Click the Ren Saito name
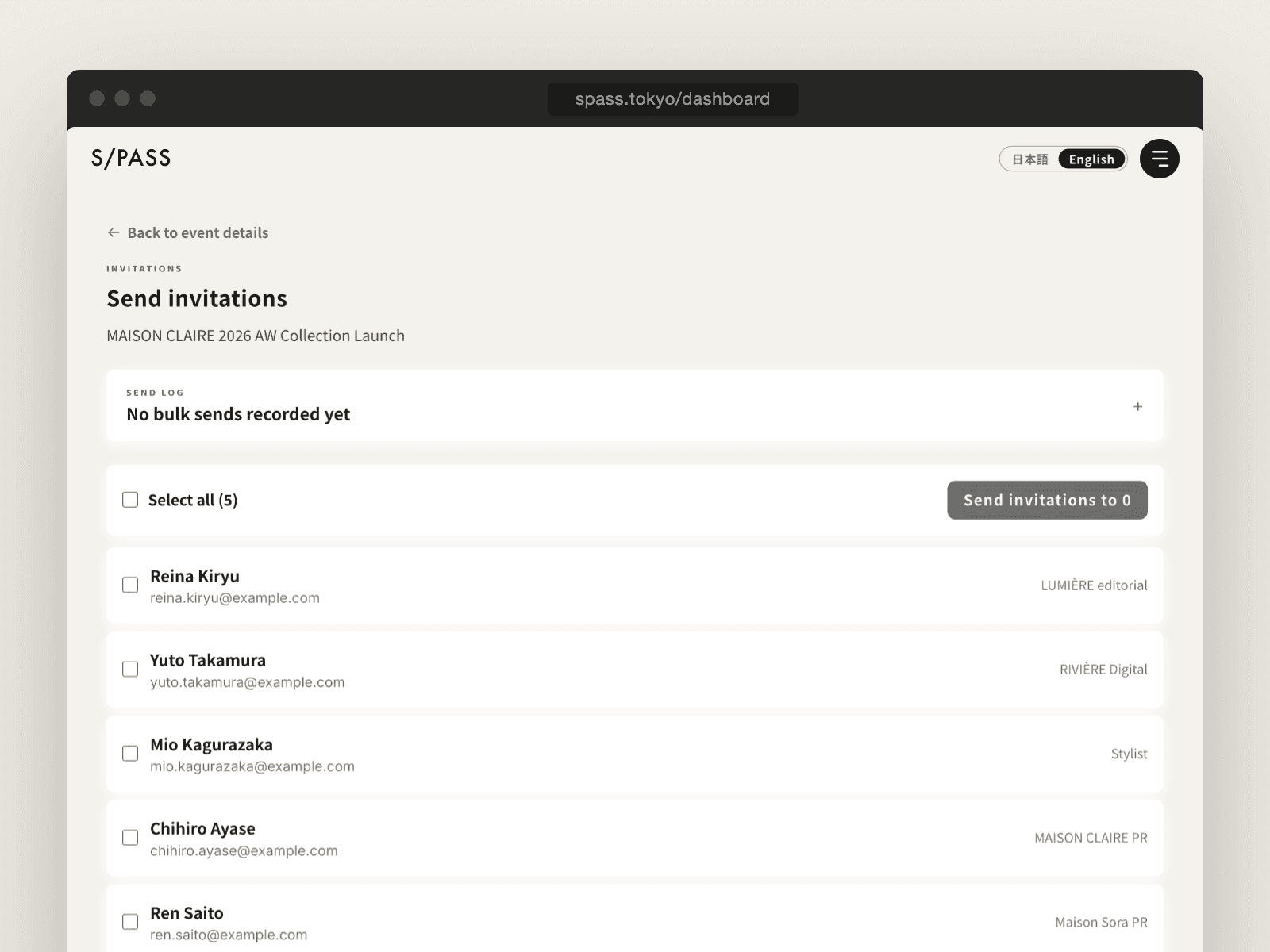Screen dimensions: 1270x952 (x=187, y=913)
